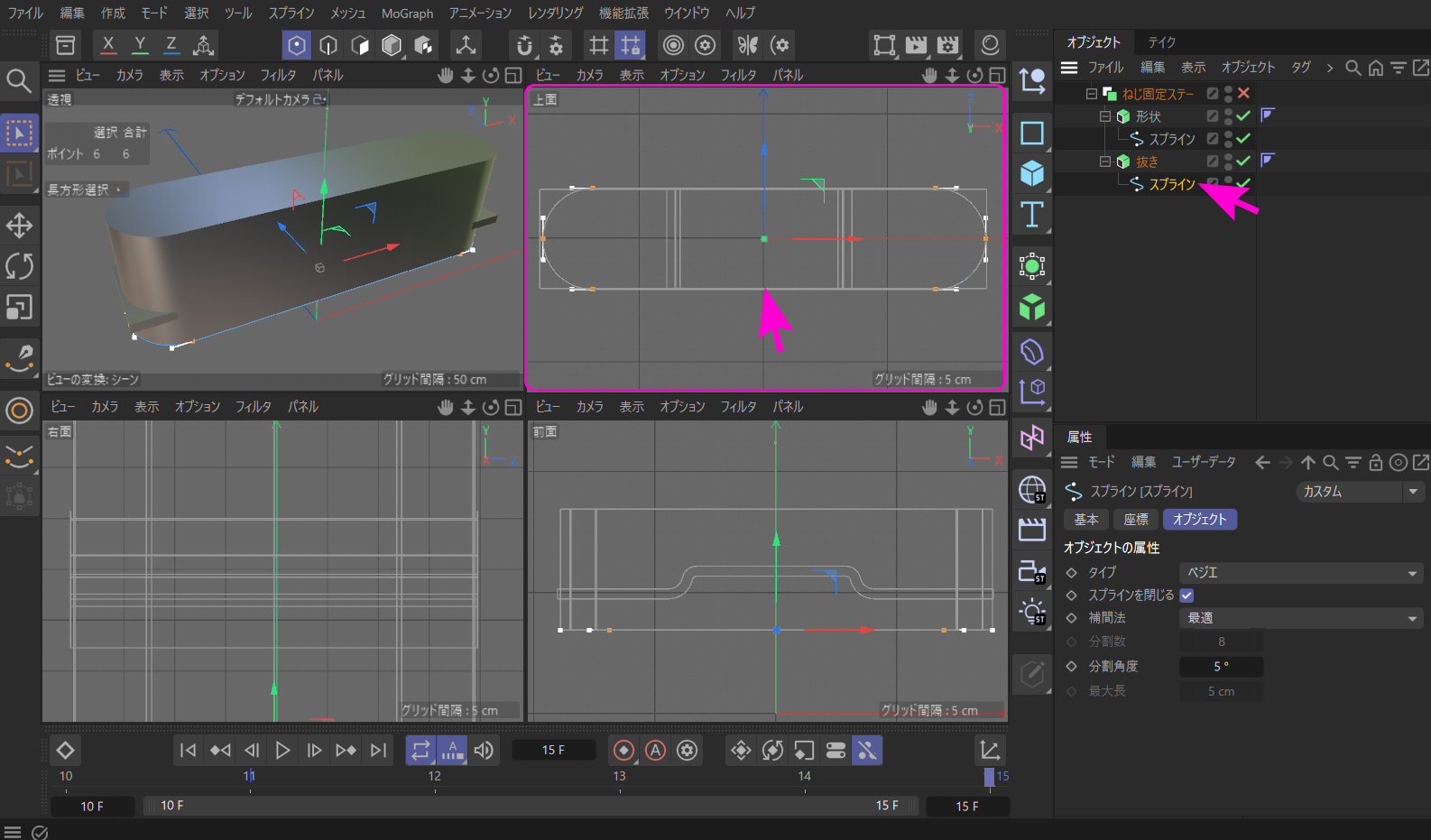Click the 分割角度 value field
The width and height of the screenshot is (1431, 840).
[1221, 667]
